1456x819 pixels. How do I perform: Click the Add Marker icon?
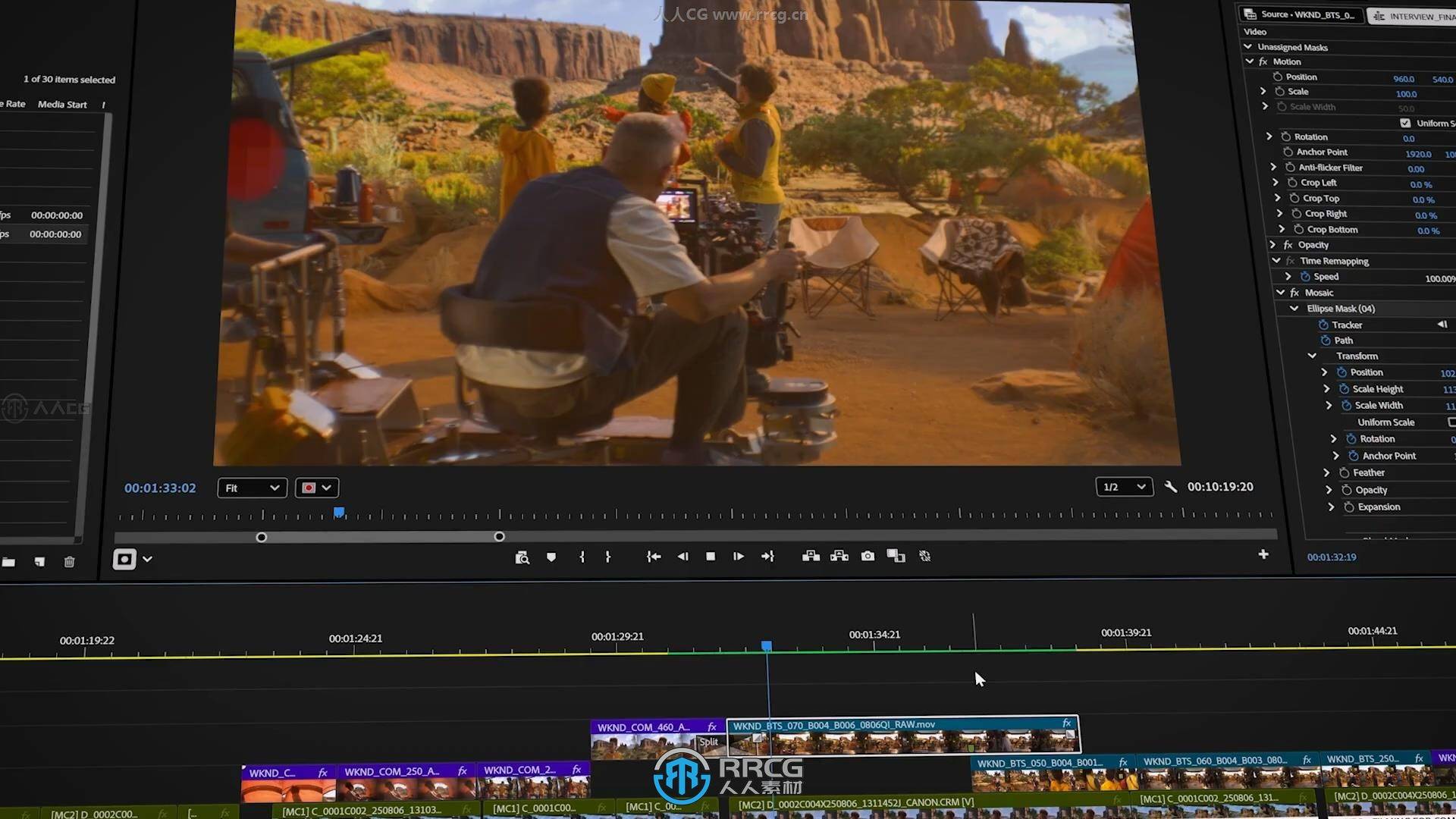click(x=551, y=557)
